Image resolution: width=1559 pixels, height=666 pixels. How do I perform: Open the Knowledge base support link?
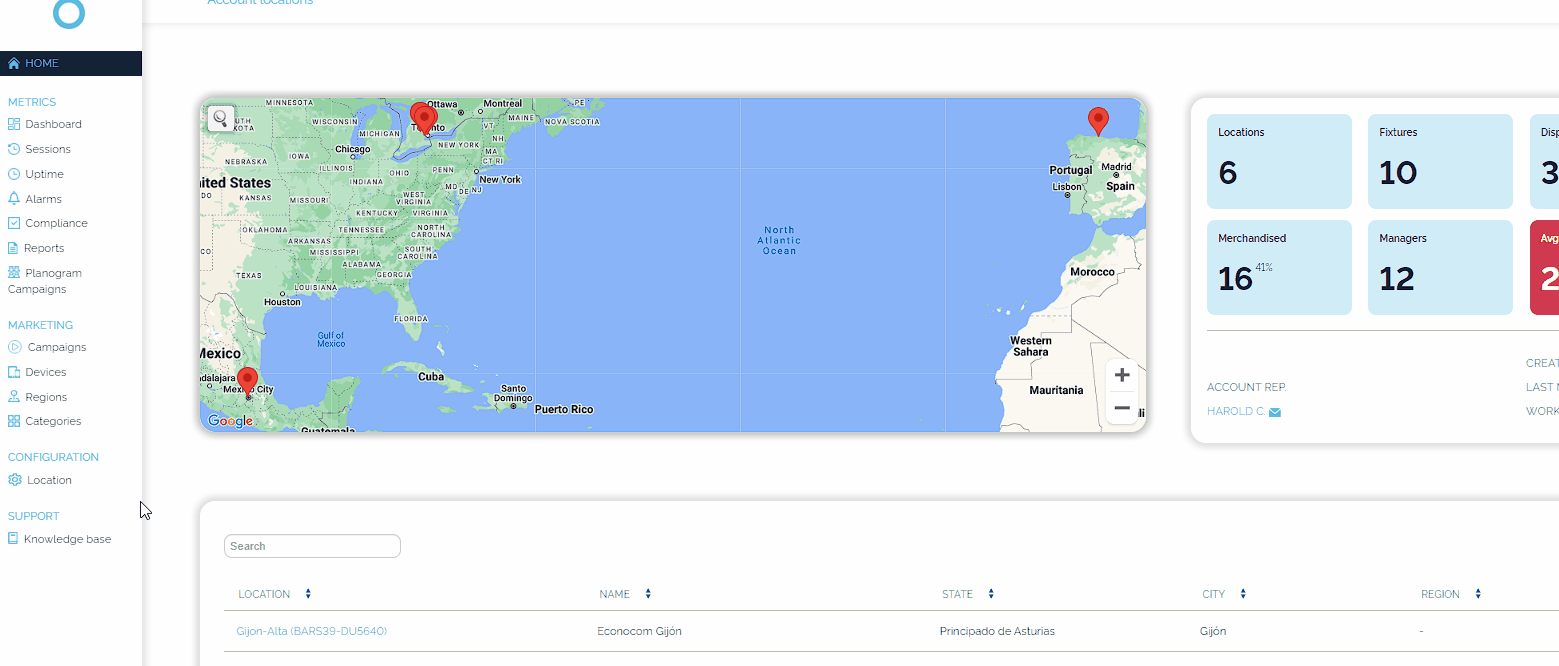(67, 539)
